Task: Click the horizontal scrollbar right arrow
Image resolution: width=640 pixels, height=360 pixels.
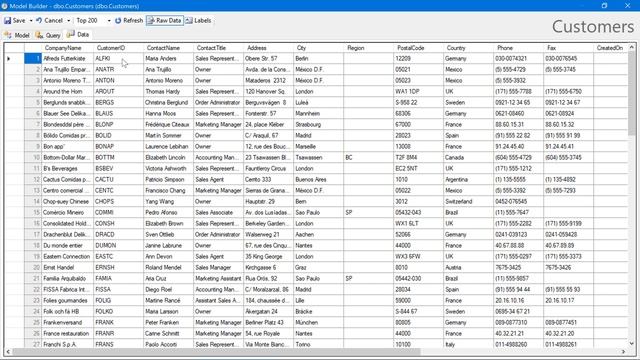Action: (623, 351)
